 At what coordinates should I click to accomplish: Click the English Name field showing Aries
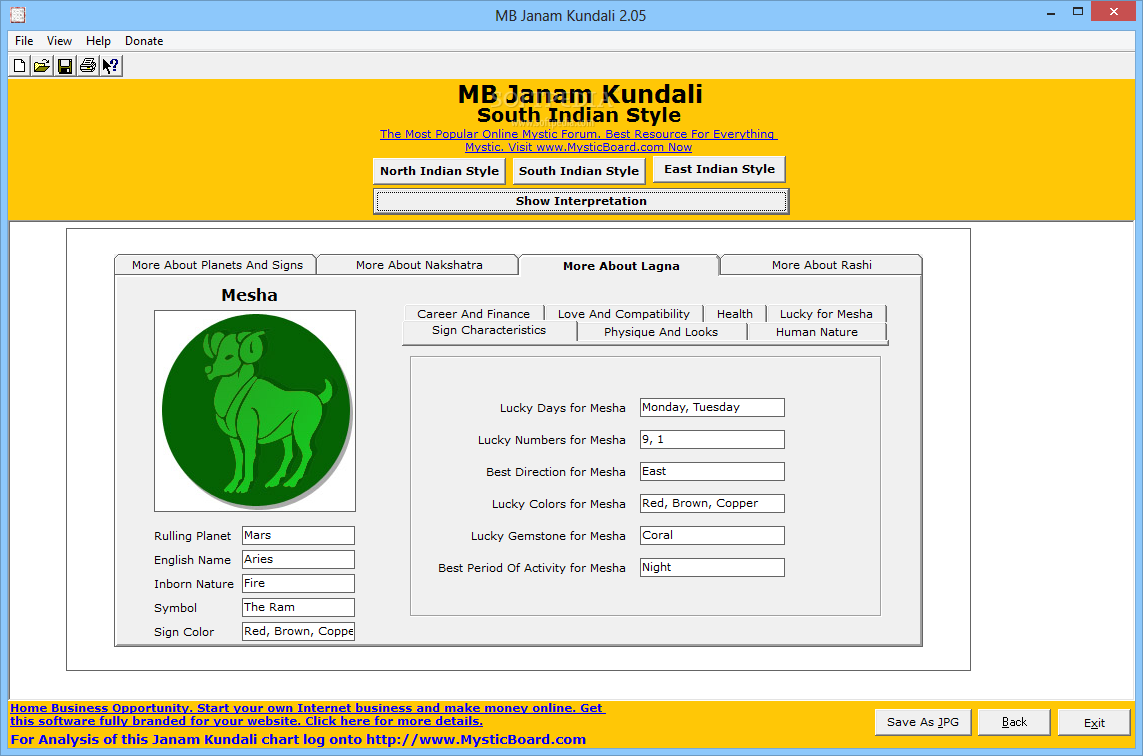(298, 560)
